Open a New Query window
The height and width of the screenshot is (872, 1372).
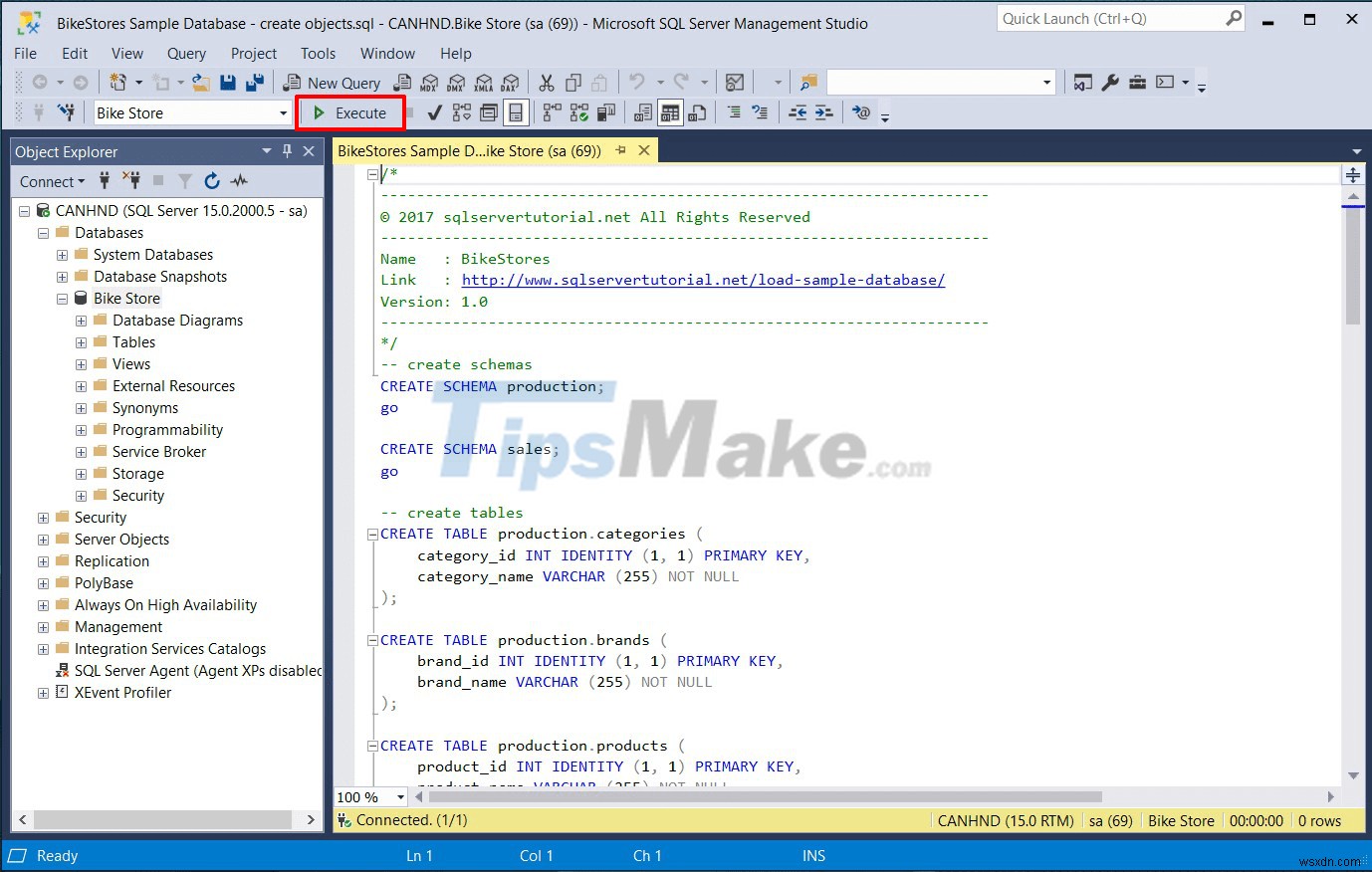pyautogui.click(x=334, y=83)
